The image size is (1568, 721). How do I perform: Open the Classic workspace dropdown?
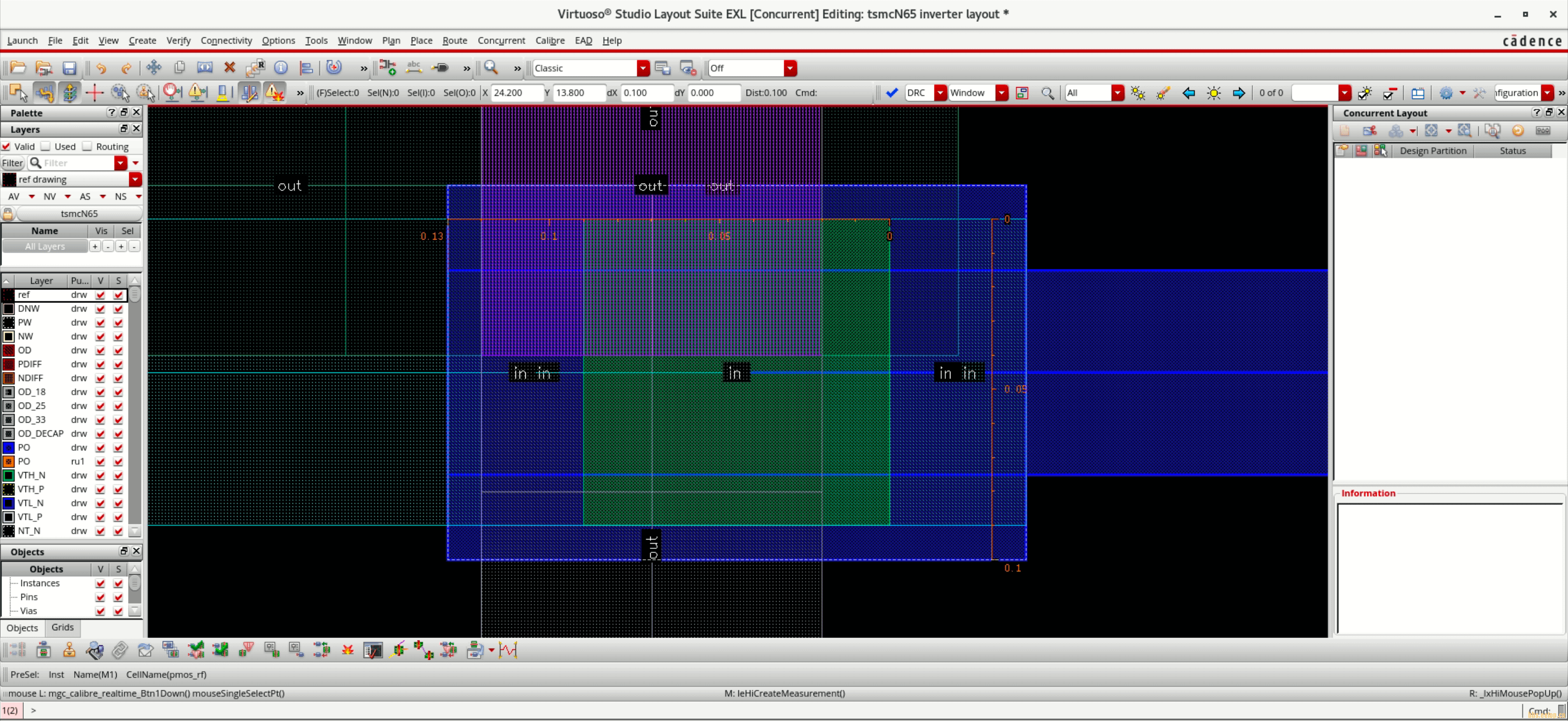[x=643, y=68]
